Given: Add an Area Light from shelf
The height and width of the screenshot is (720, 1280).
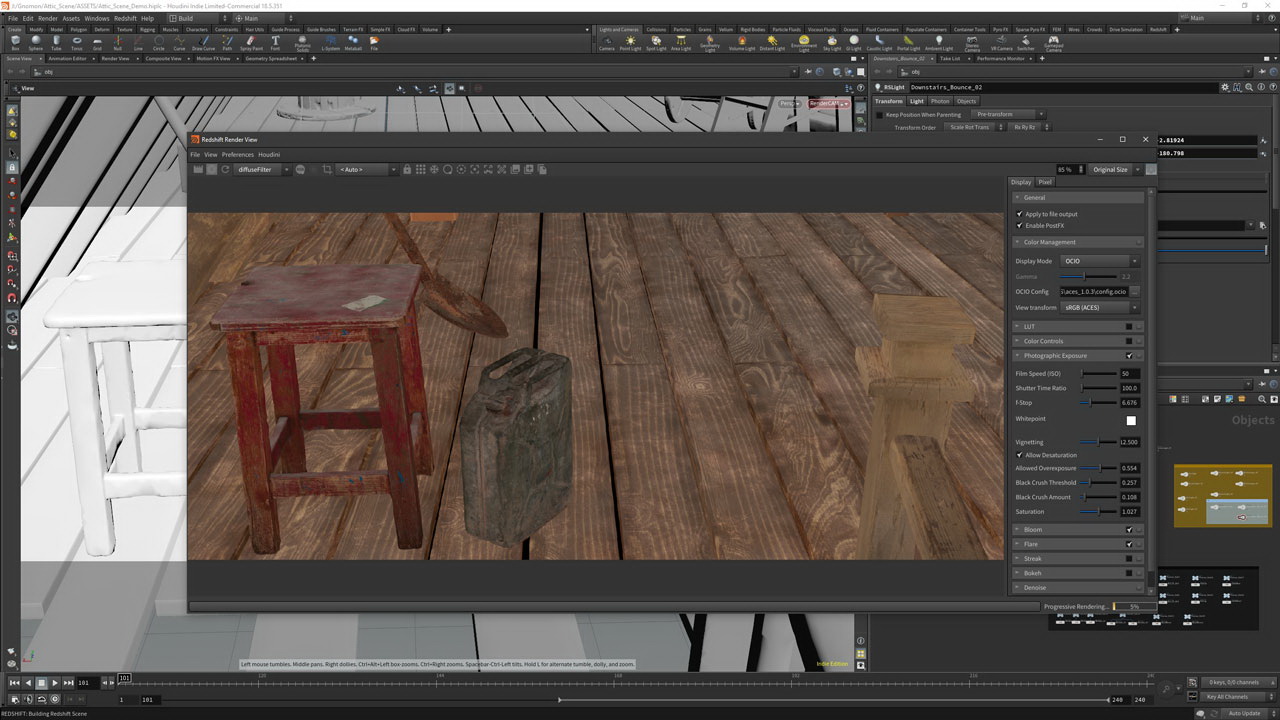Looking at the screenshot, I should pyautogui.click(x=681, y=43).
